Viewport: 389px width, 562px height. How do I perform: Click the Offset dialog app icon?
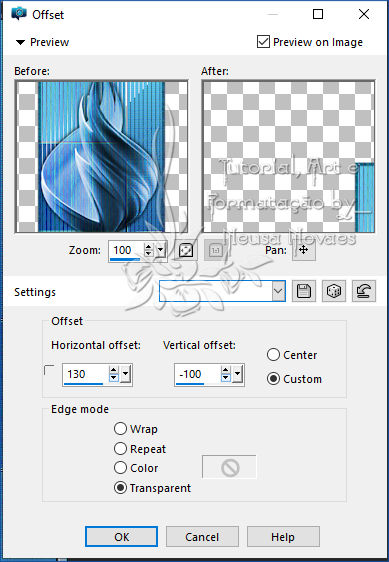tap(19, 14)
